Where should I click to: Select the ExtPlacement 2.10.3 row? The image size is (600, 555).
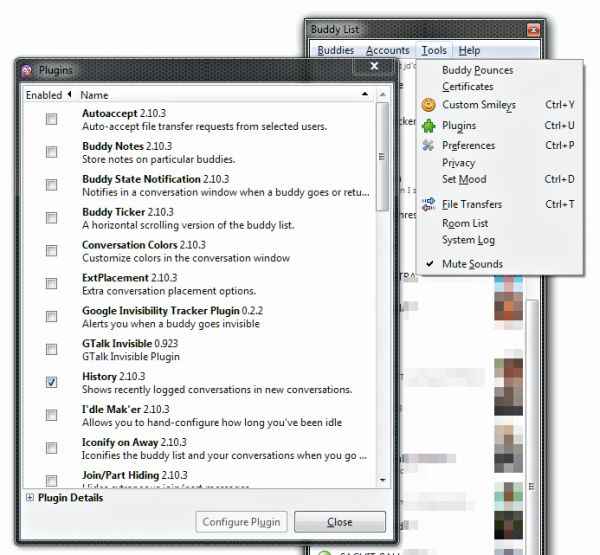[x=198, y=284]
